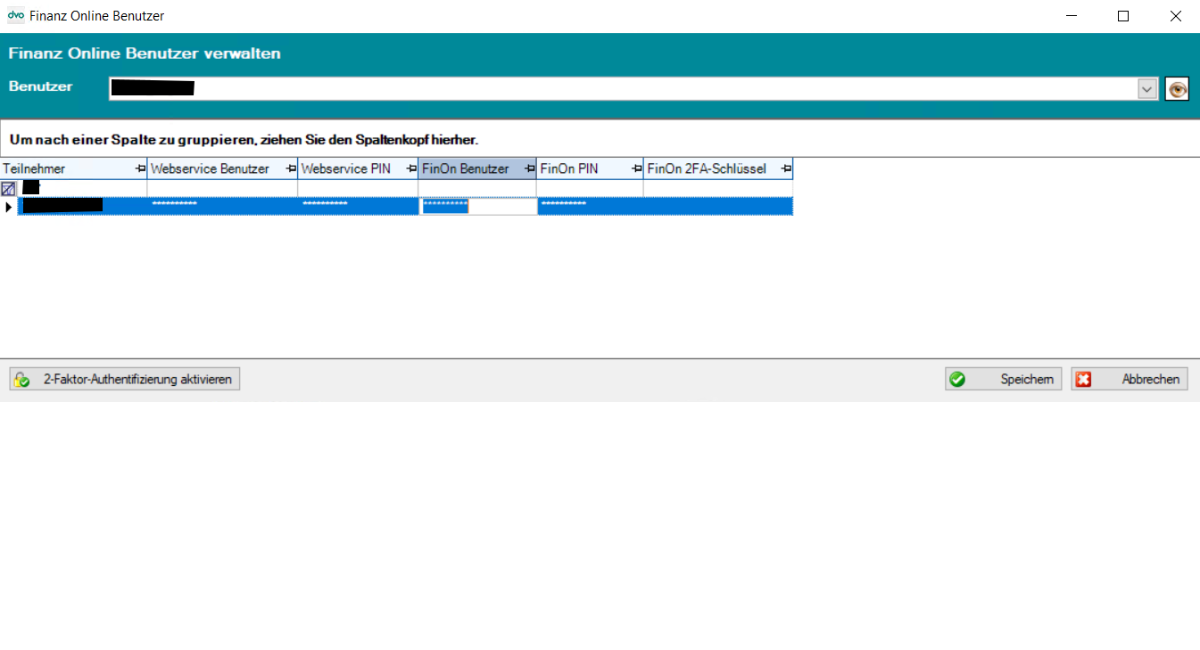
Task: Click the pin icon in FinOn Benutzer header
Action: point(530,169)
